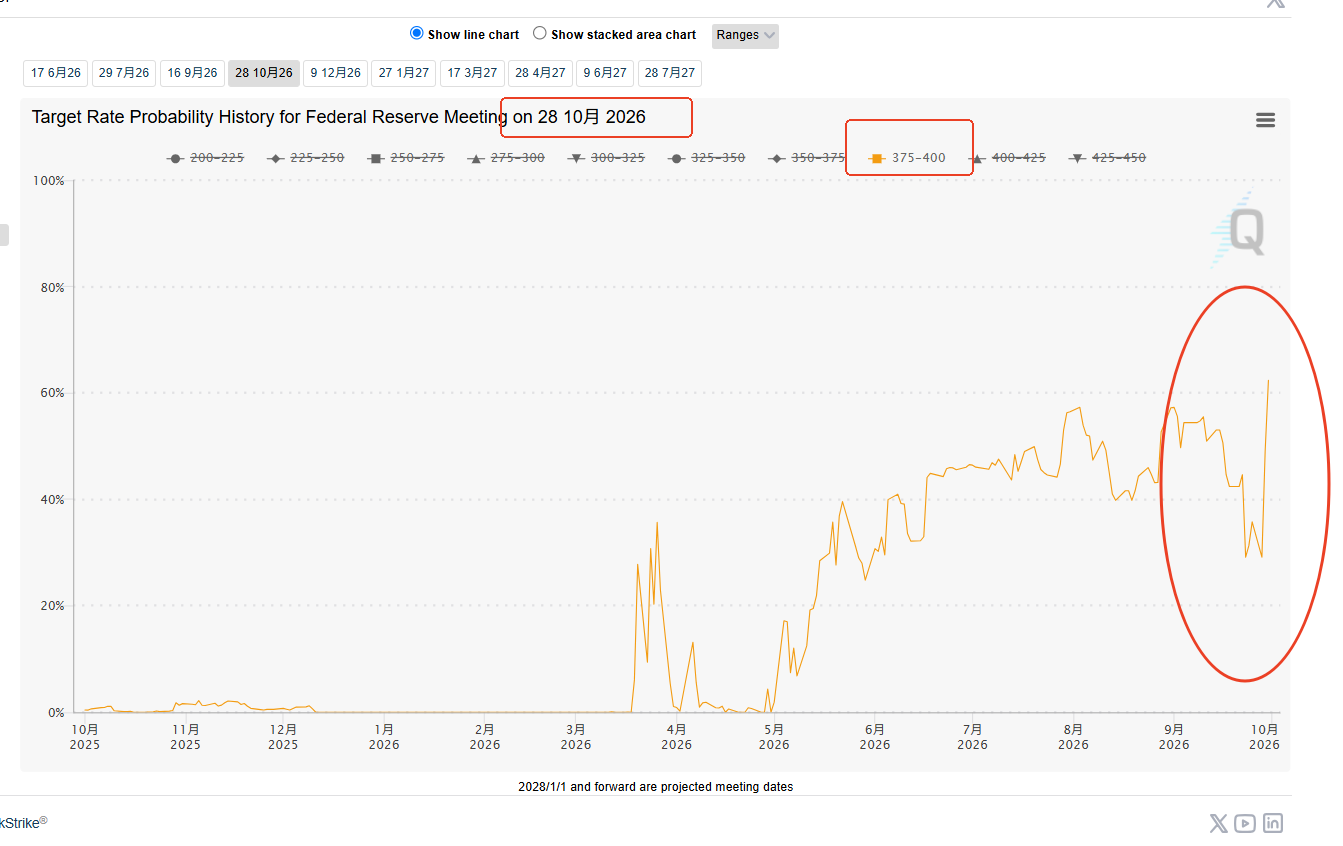This screenshot has width=1343, height=846.
Task: Click the 3月 2026 x-axis label
Action: pos(576,737)
